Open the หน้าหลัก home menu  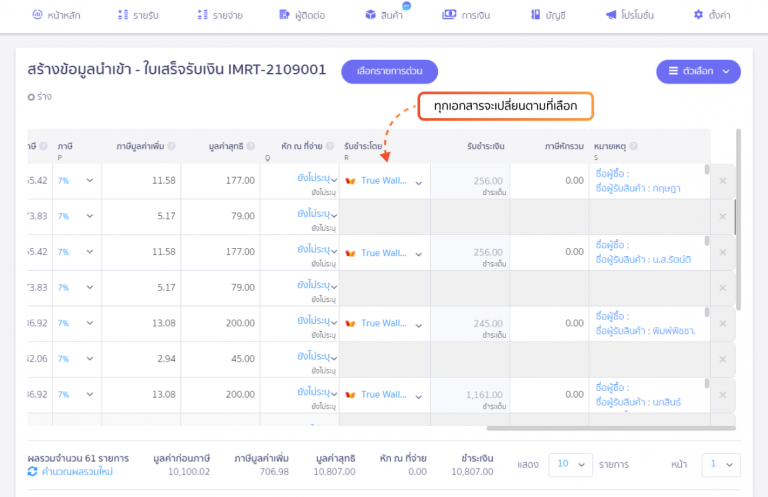click(56, 15)
